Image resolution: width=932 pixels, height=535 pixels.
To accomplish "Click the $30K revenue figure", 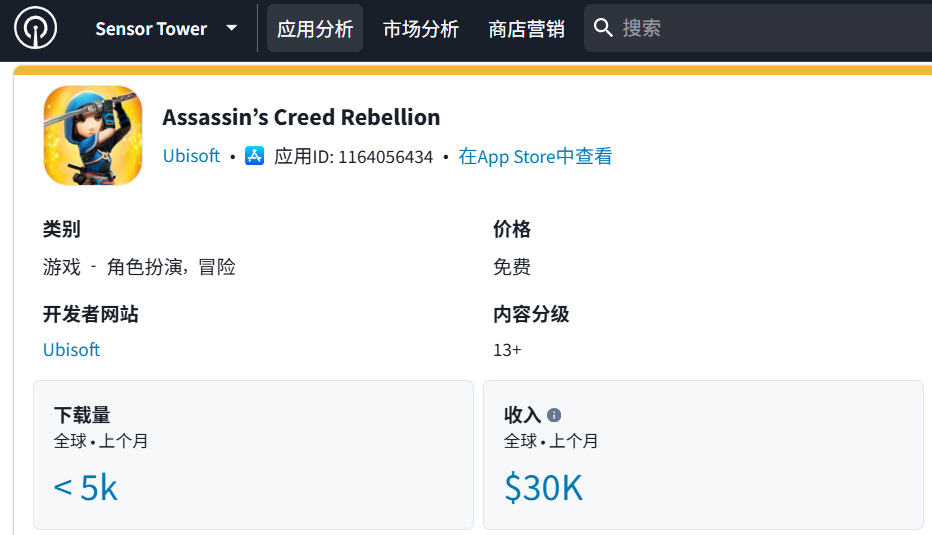I will coord(543,487).
